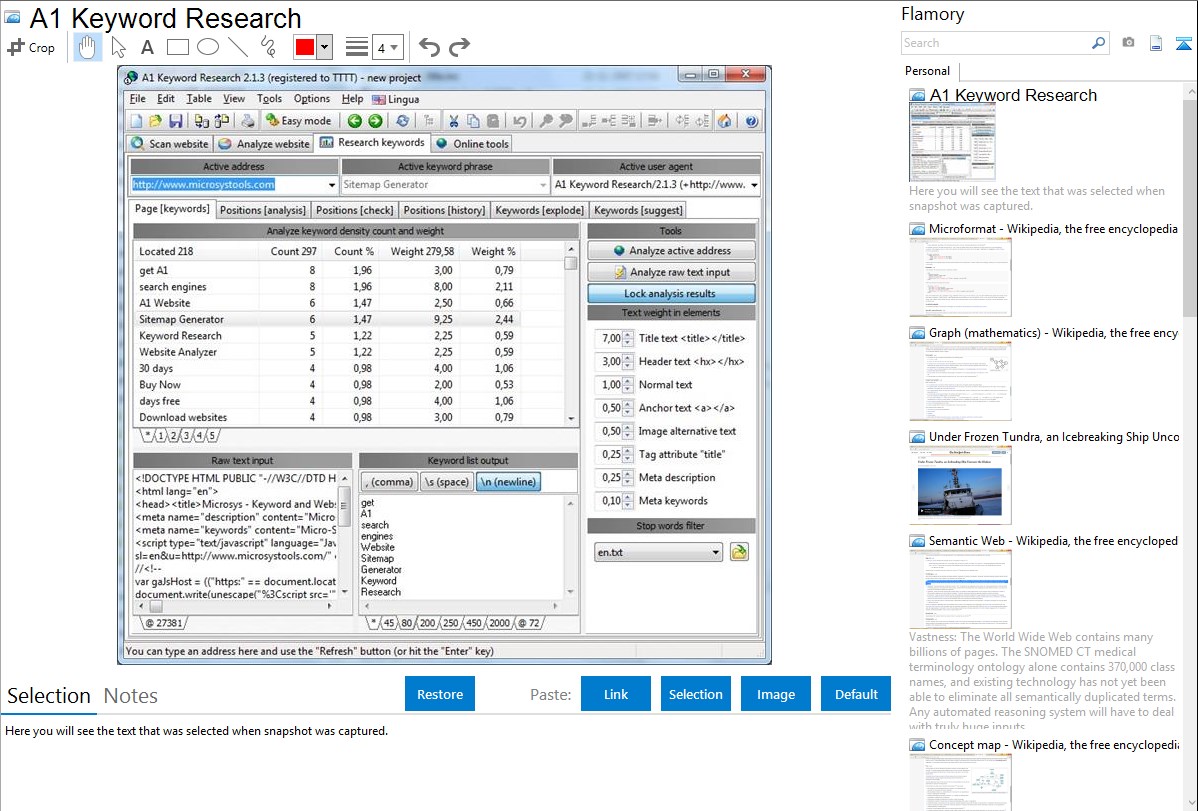The image size is (1198, 811).
Task: Click Analyze active address button
Action: (671, 251)
